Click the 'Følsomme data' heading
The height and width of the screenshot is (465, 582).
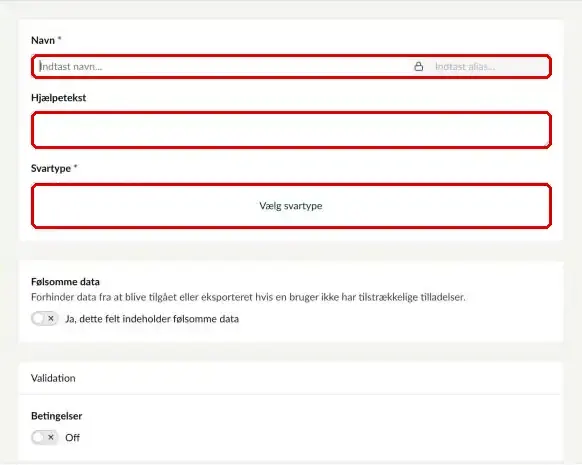[65, 282]
